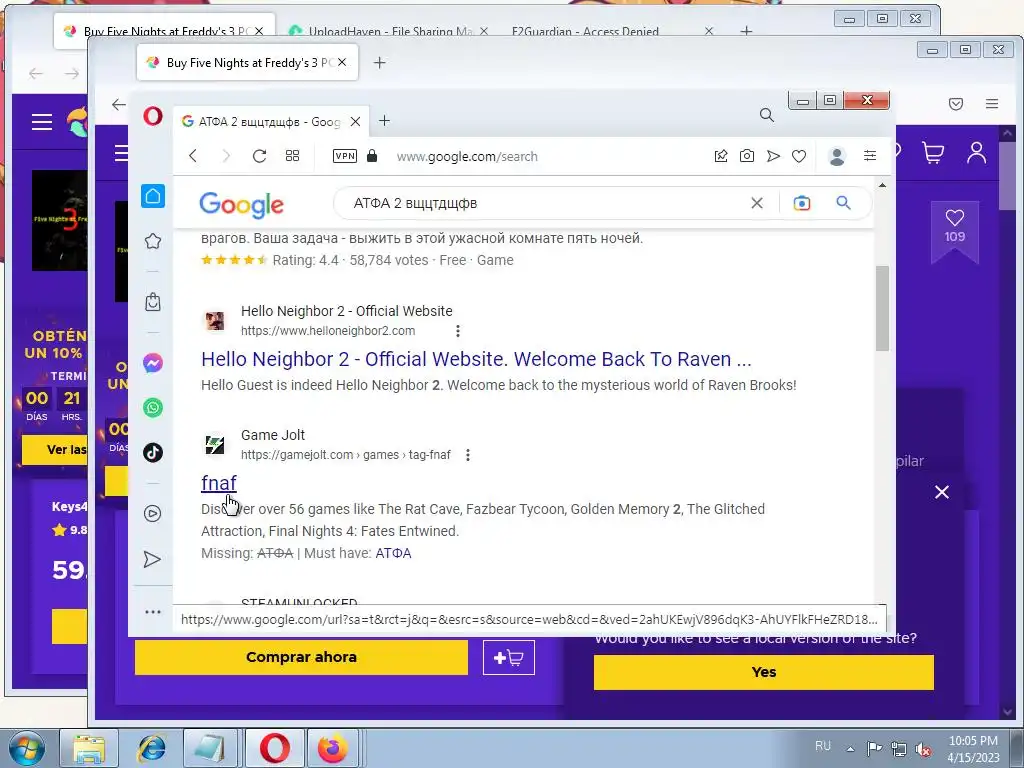This screenshot has width=1024, height=768.
Task: Click Windows Start button
Action: coord(26,748)
